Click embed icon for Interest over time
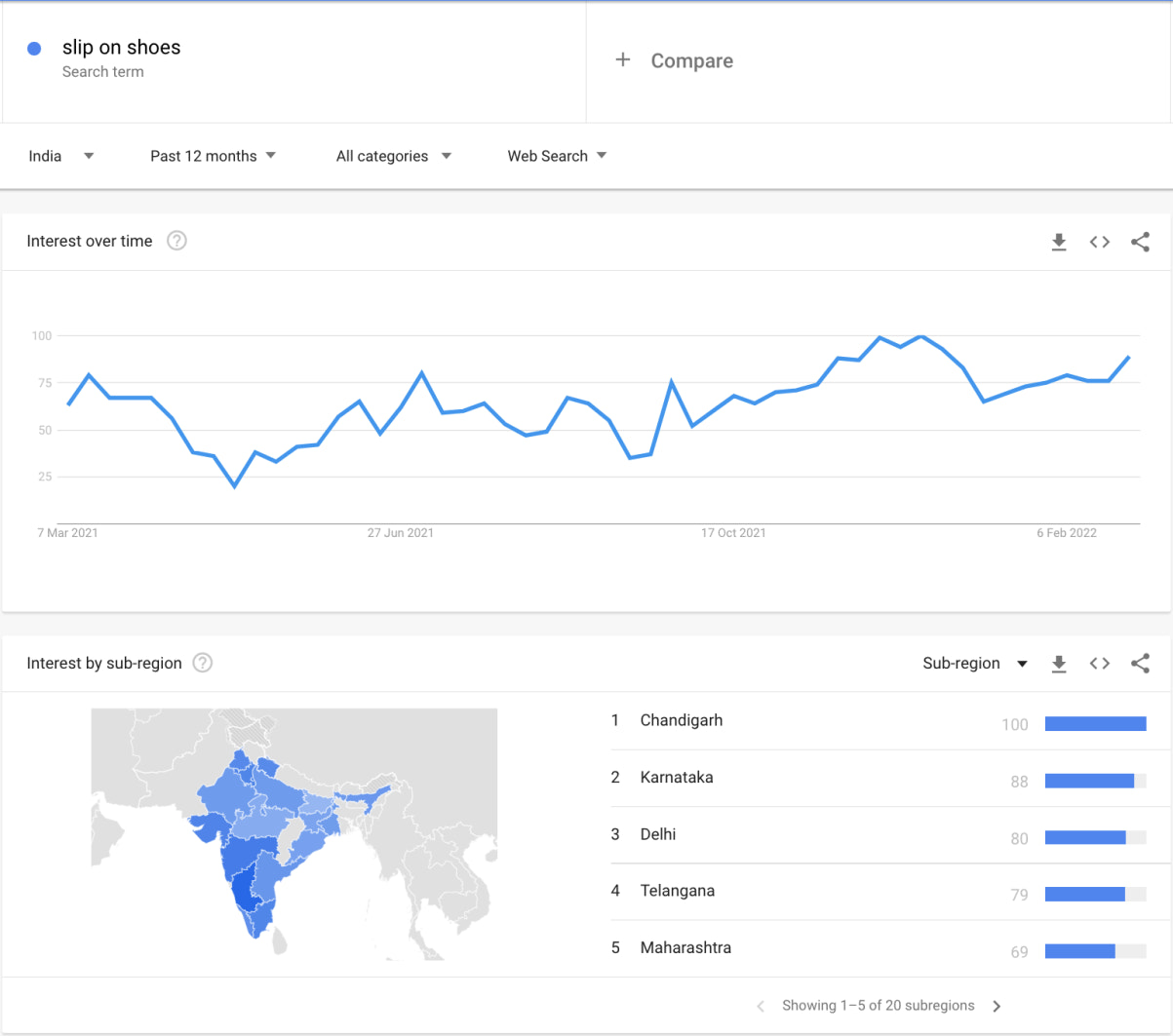 [x=1100, y=242]
